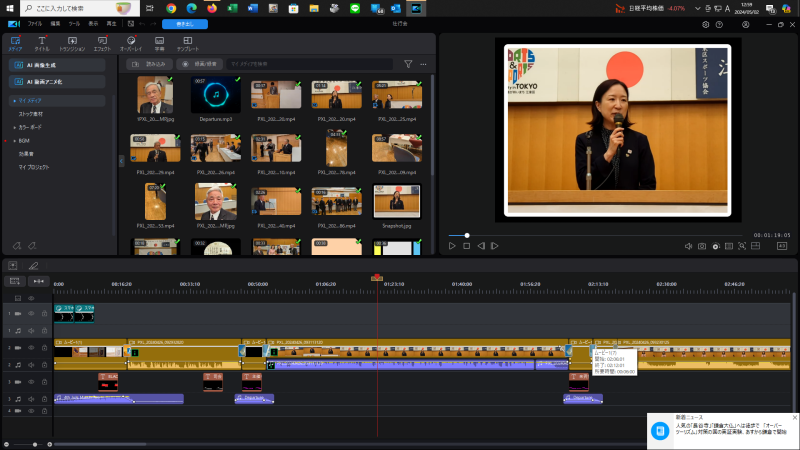Click the preview zoom magnifier icon
The width and height of the screenshot is (800, 450).
pos(742,246)
